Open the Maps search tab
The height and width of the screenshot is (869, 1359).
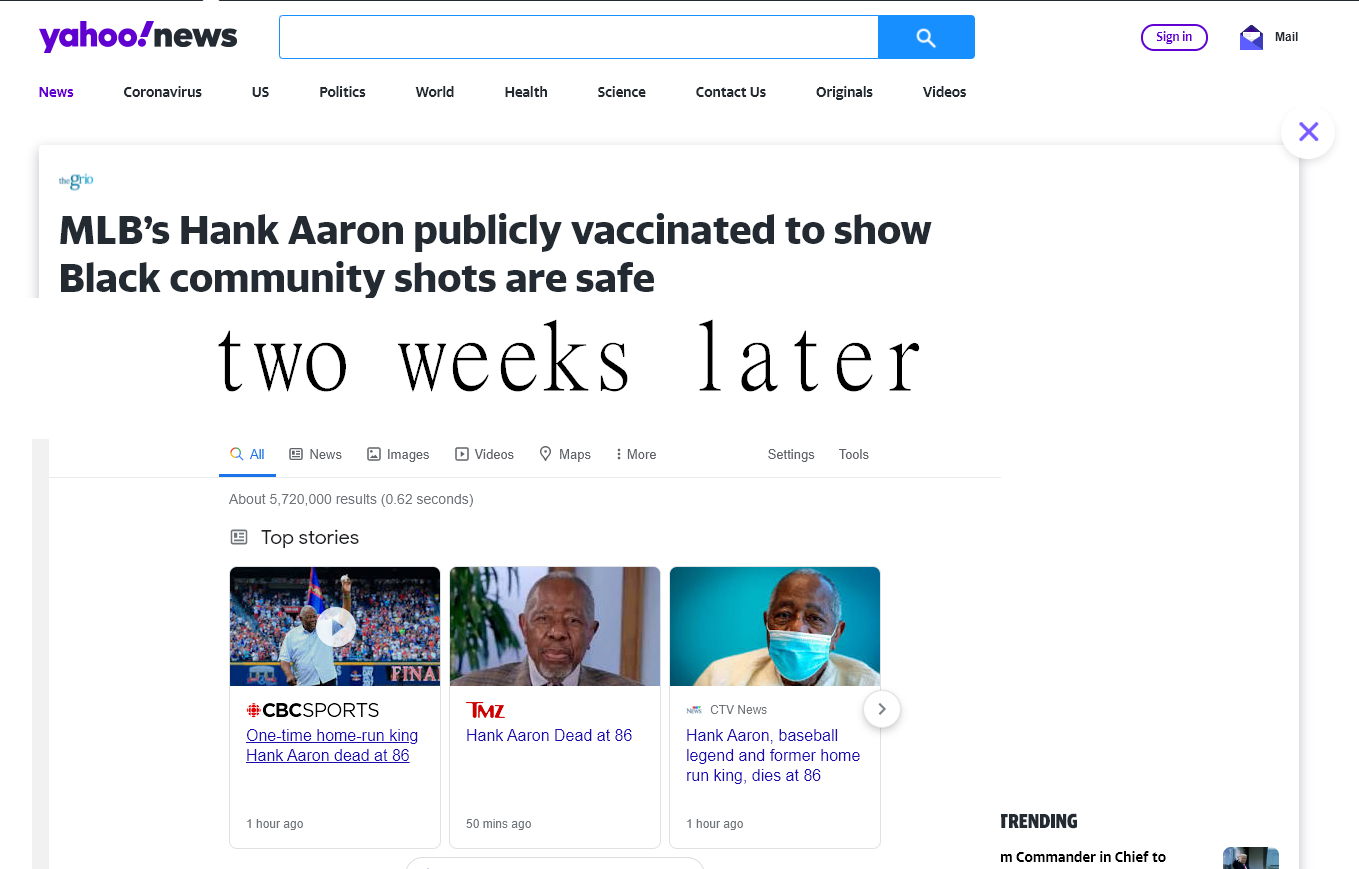pos(565,454)
